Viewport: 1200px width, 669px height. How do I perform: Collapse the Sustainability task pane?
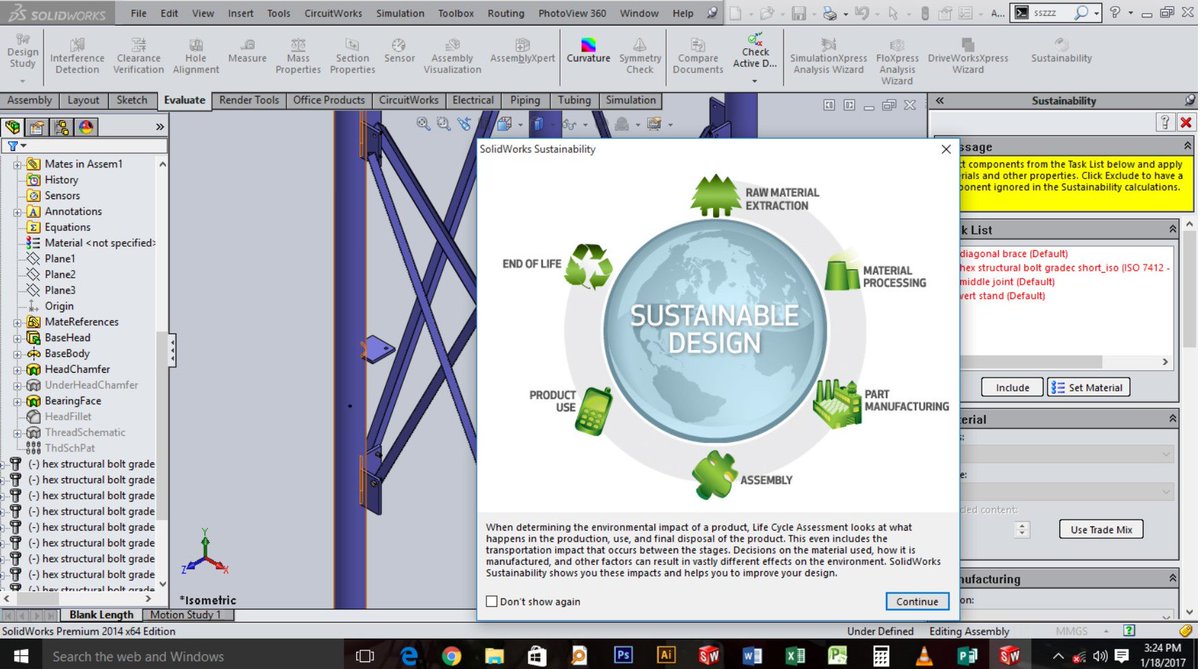tap(940, 100)
